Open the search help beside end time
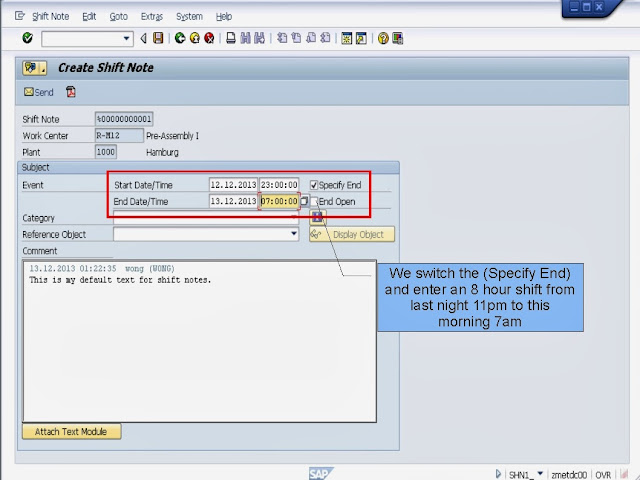640x480 pixels. (304, 201)
